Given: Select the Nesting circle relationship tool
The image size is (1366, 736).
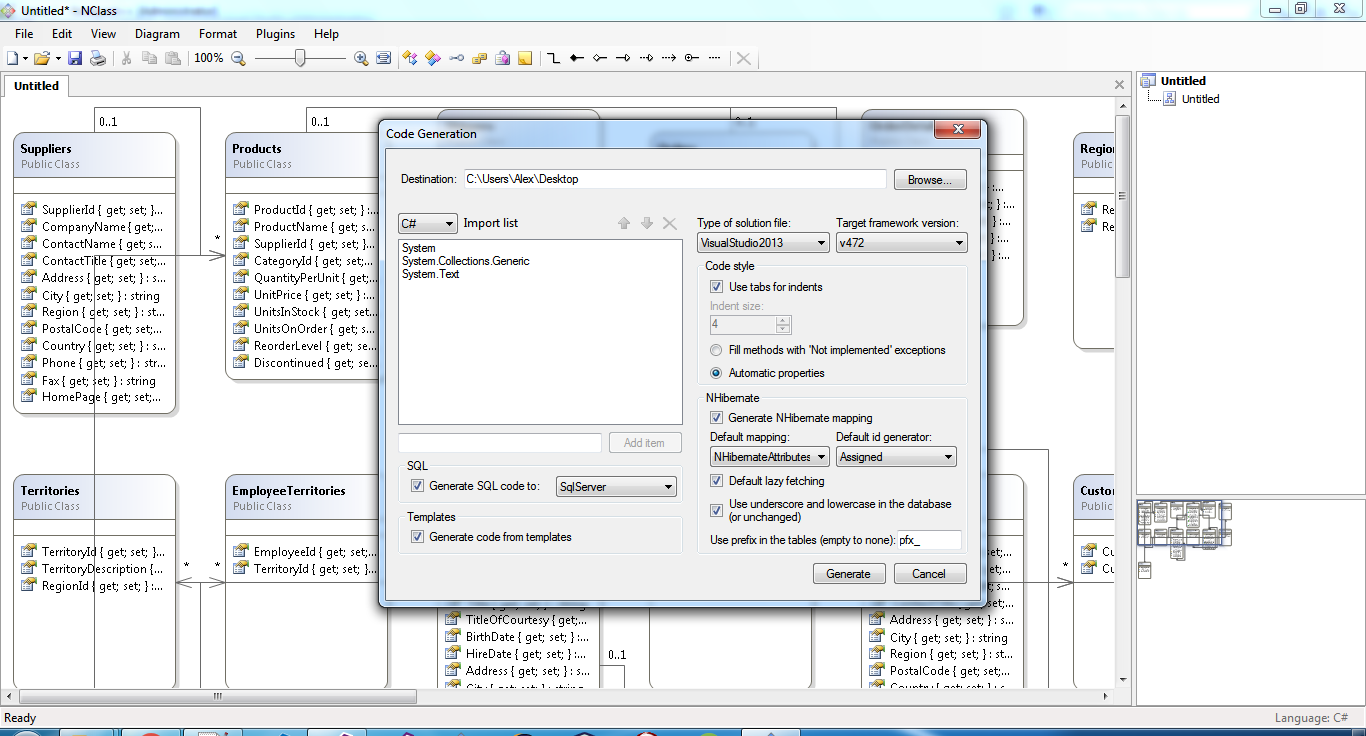Looking at the screenshot, I should pyautogui.click(x=691, y=58).
